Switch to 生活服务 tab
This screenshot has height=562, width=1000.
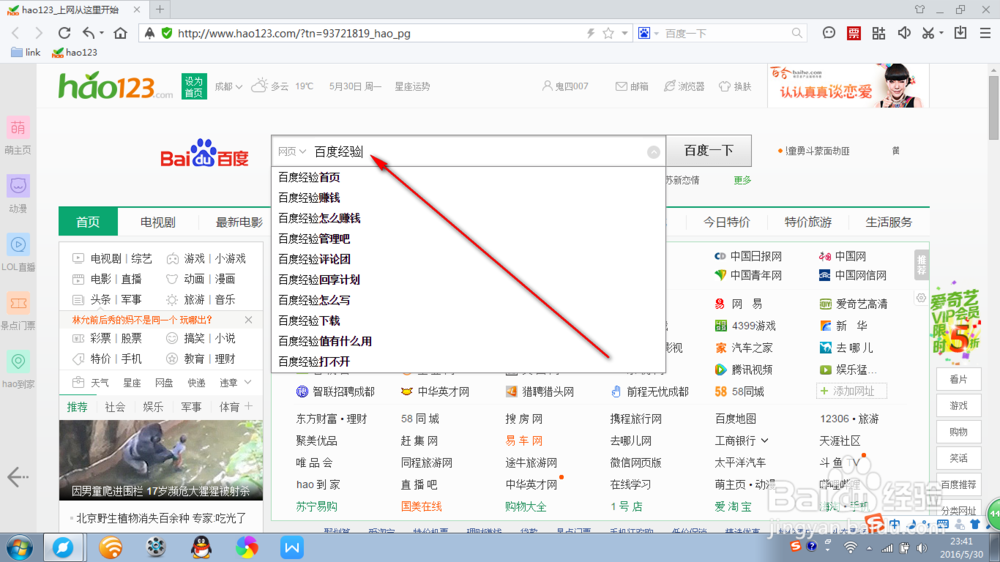pos(888,222)
